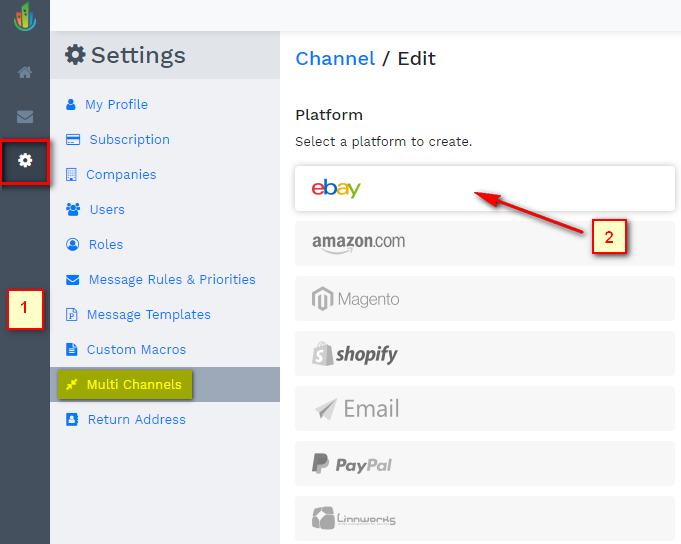Open the Return Address page

(136, 420)
